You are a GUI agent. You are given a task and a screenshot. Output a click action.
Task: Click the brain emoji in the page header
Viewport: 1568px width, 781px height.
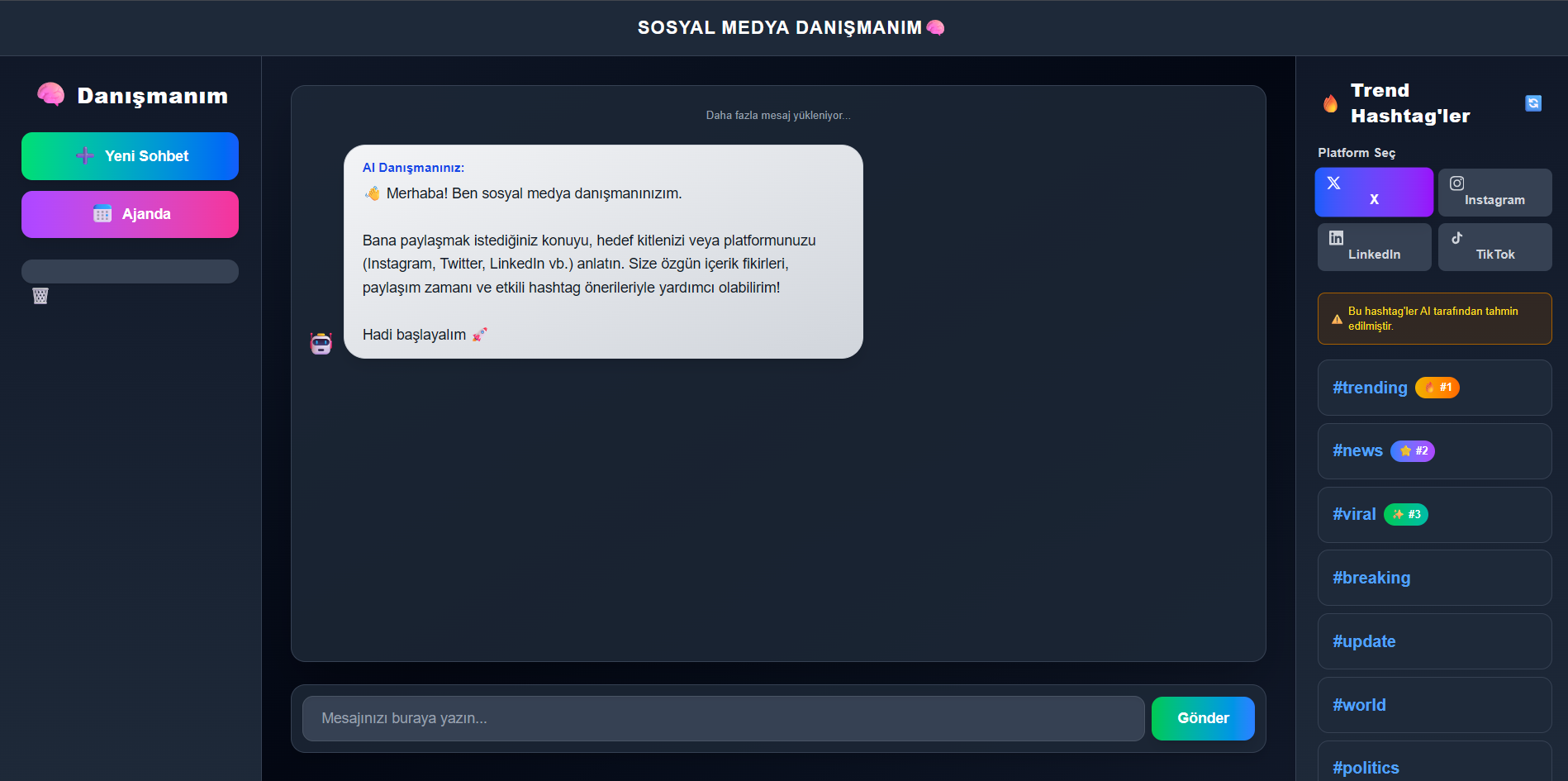(x=935, y=27)
